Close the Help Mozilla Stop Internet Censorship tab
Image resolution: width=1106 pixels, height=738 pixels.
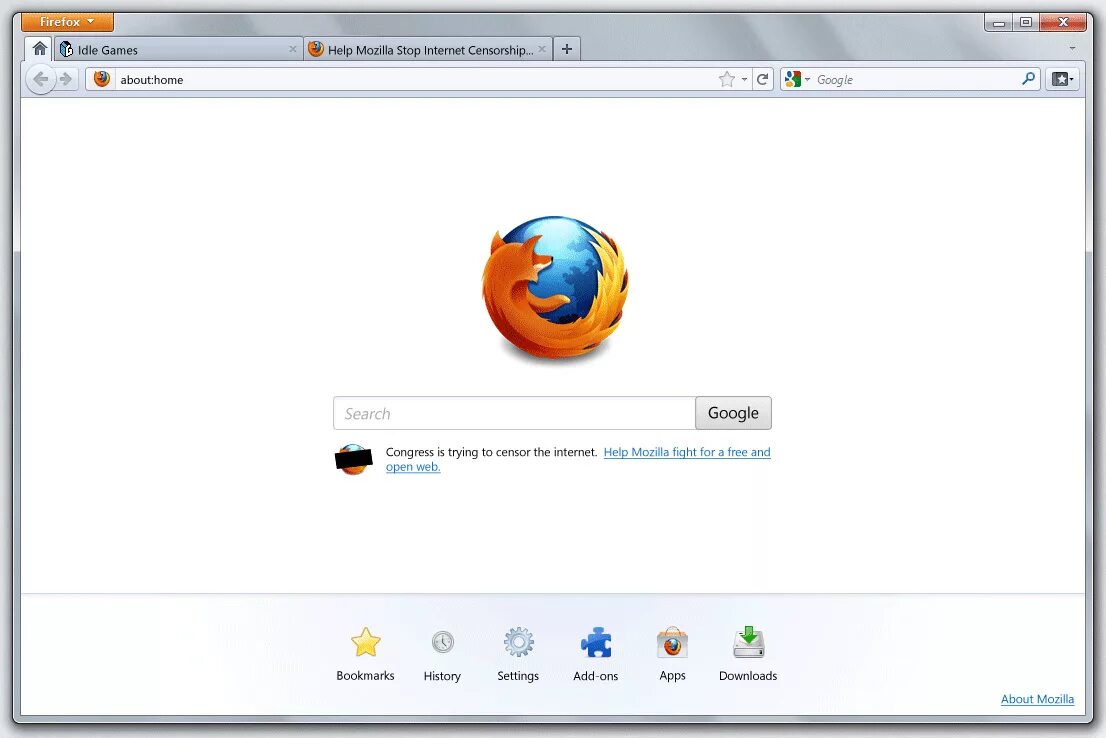pos(542,49)
